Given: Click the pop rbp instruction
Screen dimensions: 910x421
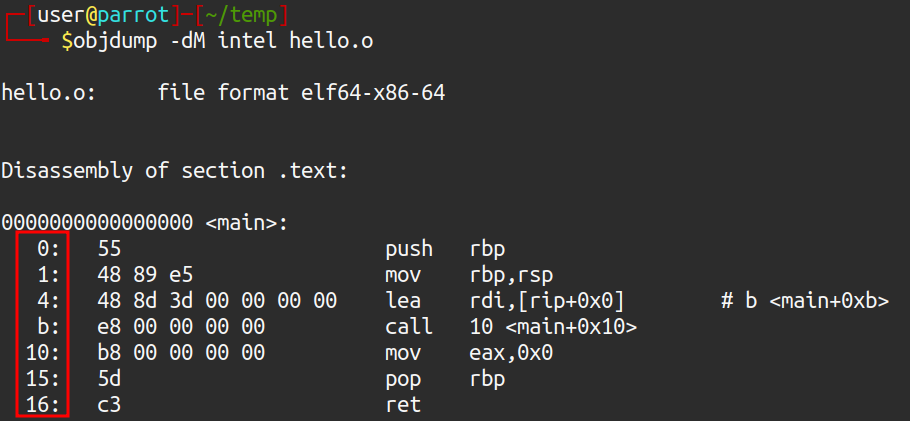Looking at the screenshot, I should coord(445,379).
